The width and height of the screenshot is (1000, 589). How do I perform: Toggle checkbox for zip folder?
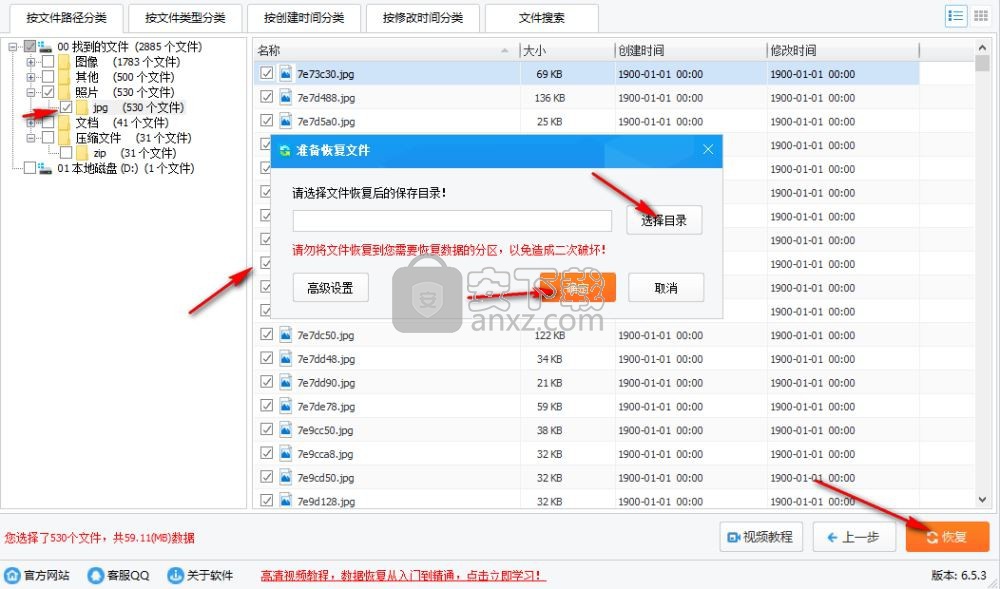(66, 153)
